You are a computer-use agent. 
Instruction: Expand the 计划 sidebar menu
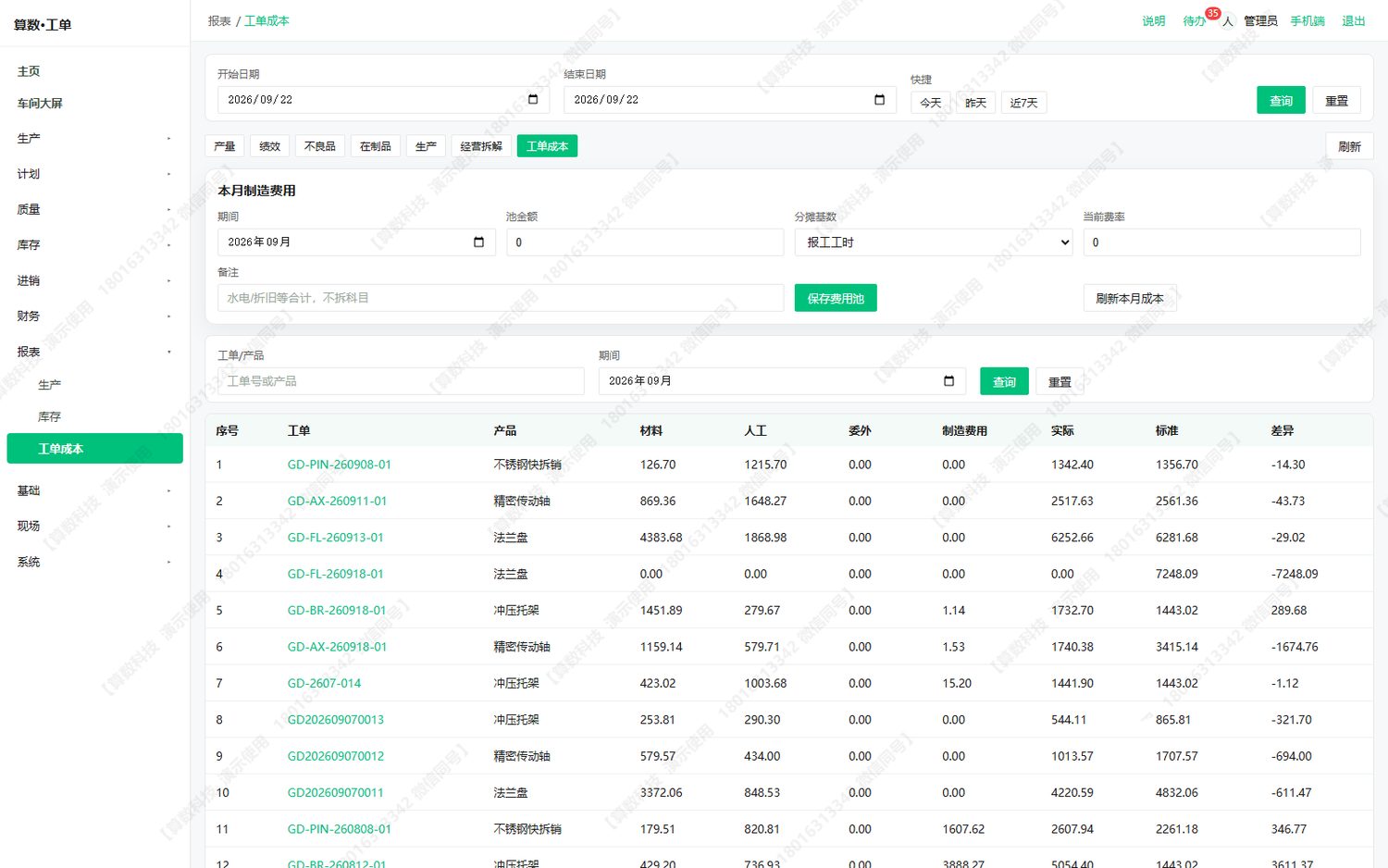click(95, 174)
